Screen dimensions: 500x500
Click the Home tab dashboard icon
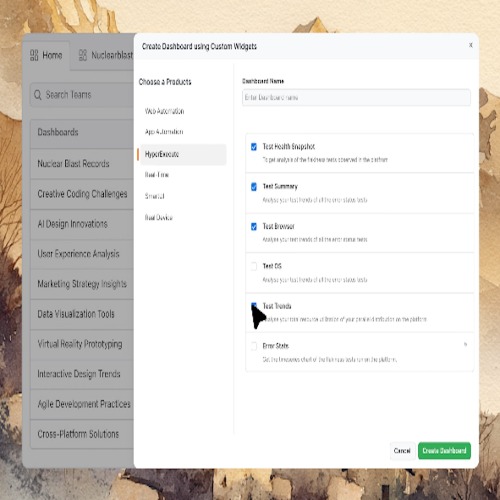pos(34,55)
